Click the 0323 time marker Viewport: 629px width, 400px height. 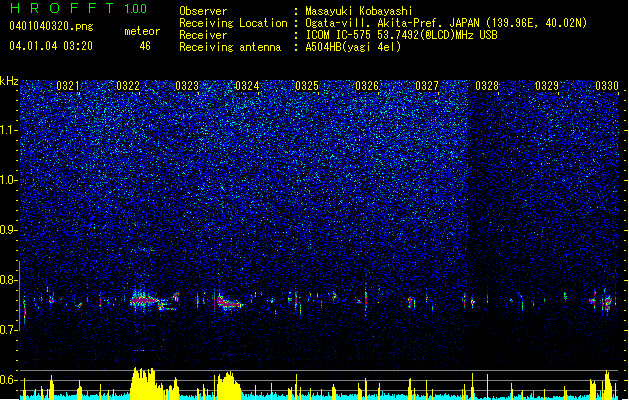(x=187, y=86)
